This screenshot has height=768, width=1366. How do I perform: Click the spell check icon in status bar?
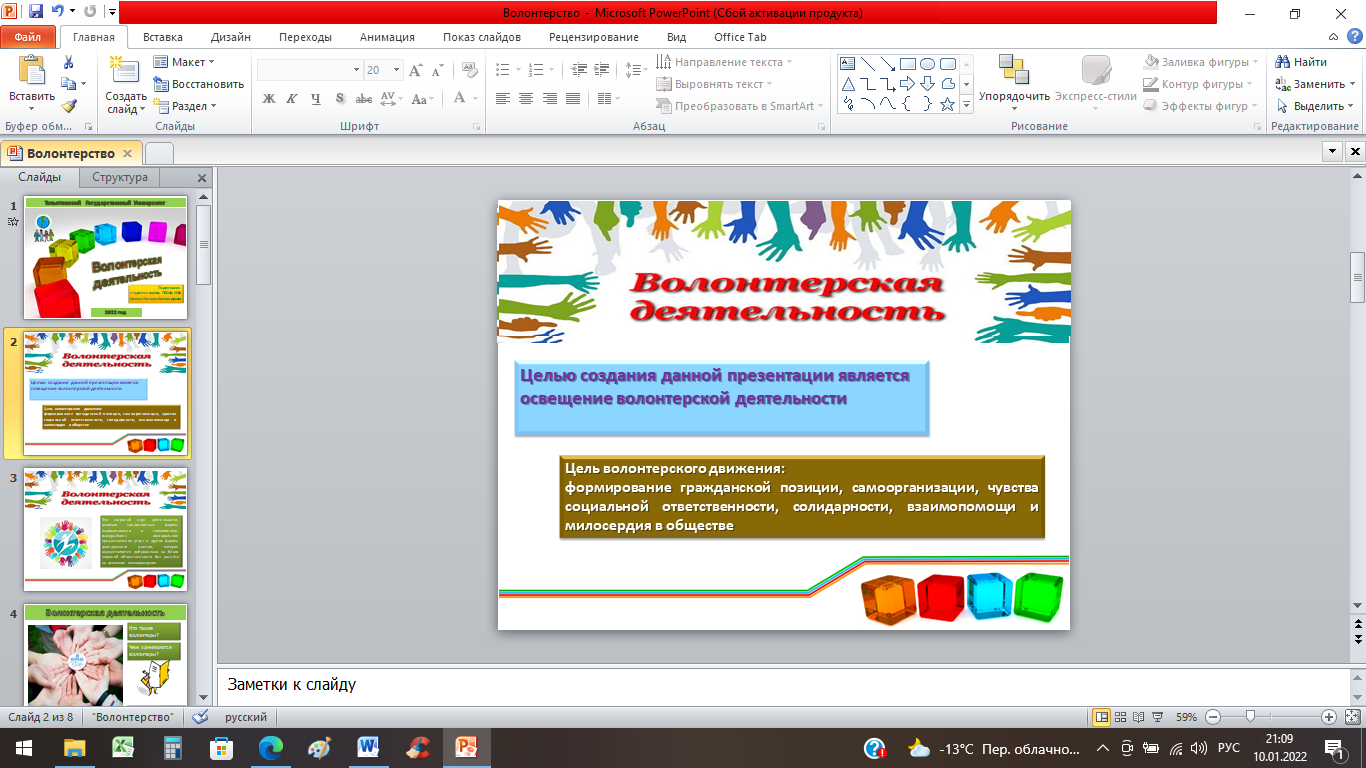pyautogui.click(x=200, y=717)
